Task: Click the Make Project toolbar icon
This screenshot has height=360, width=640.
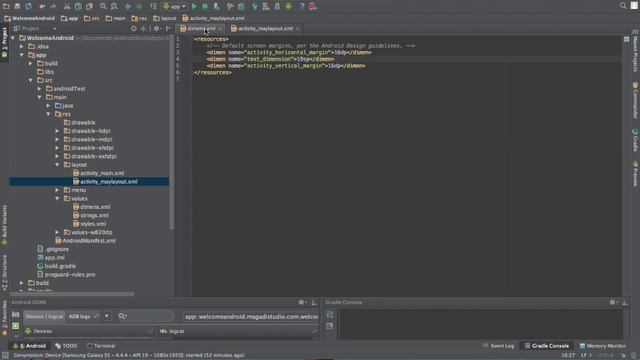Action: tap(153, 7)
